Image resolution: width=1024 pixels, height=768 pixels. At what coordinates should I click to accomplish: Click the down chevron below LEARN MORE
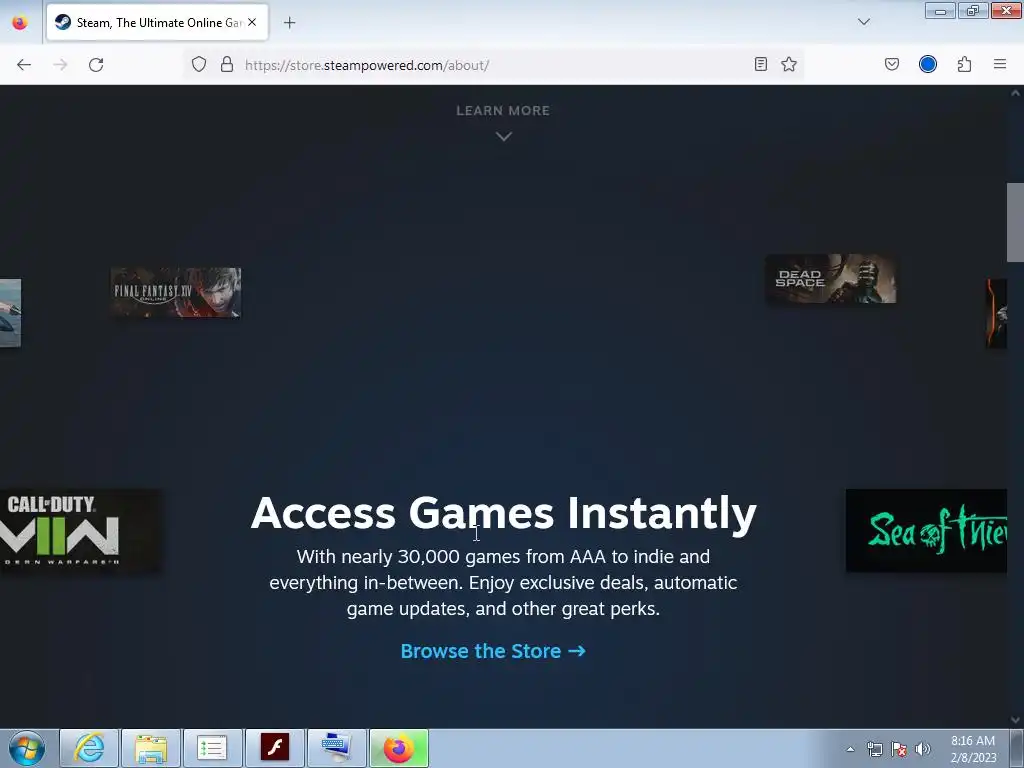(504, 136)
